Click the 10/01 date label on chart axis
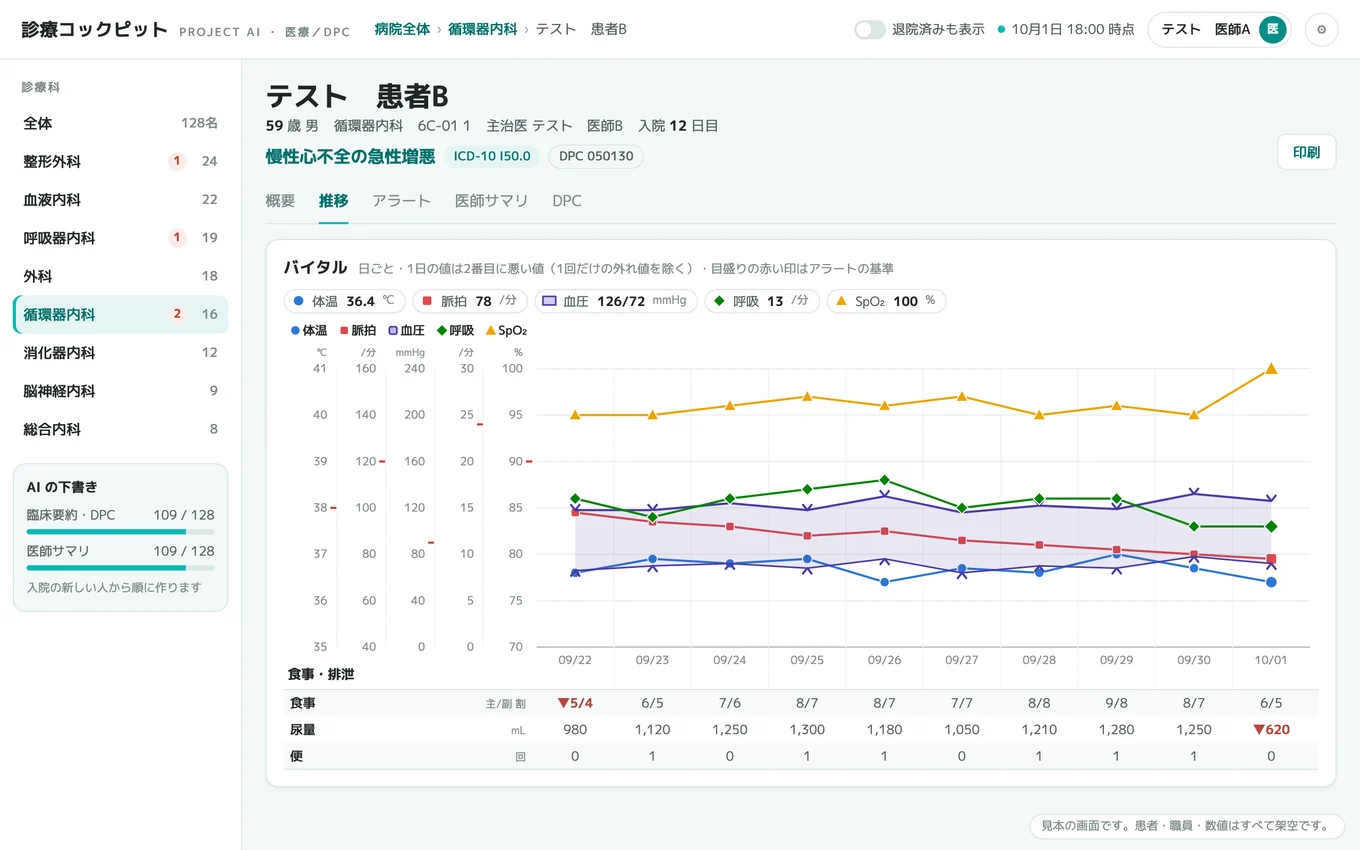 click(1271, 660)
